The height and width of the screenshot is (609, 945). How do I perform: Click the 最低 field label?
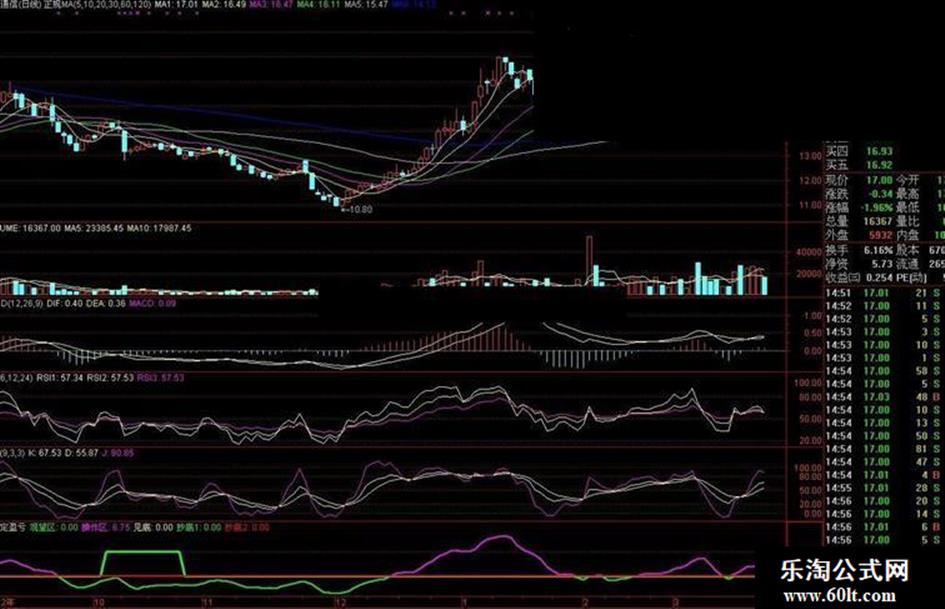pos(908,207)
